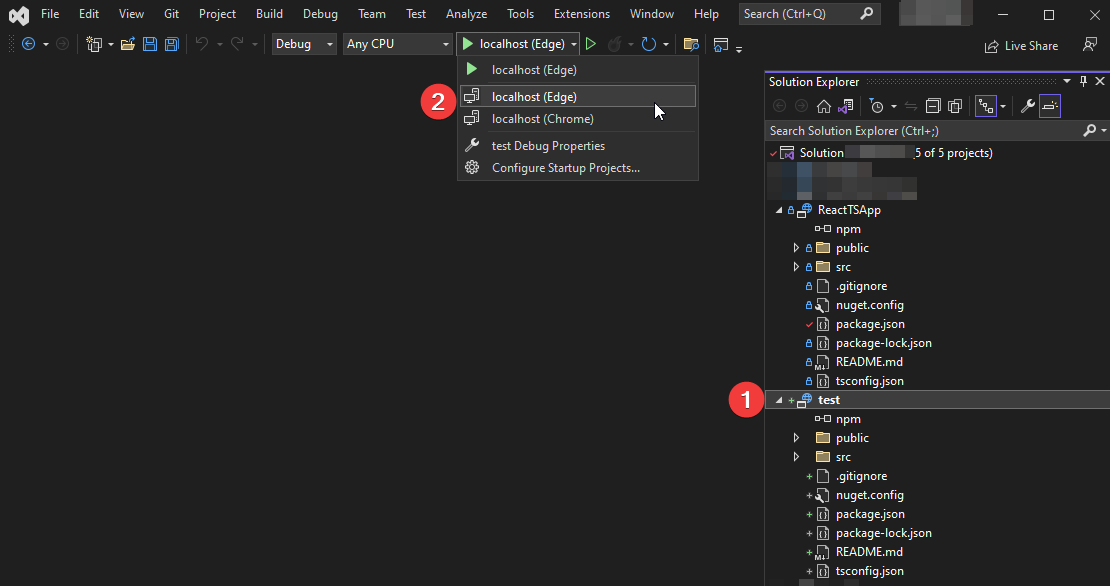Image resolution: width=1110 pixels, height=586 pixels.
Task: Click the Search Solution Explorer field
Action: (924, 130)
